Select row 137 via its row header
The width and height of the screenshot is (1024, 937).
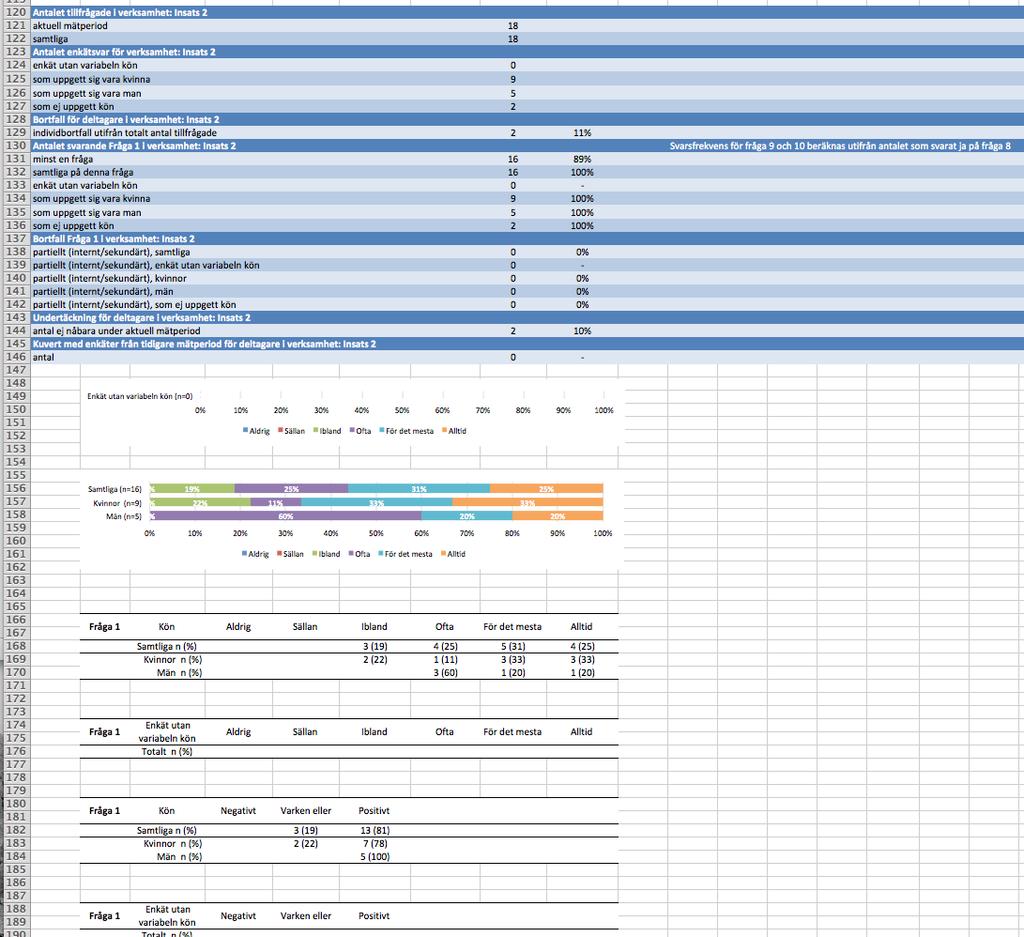point(16,239)
